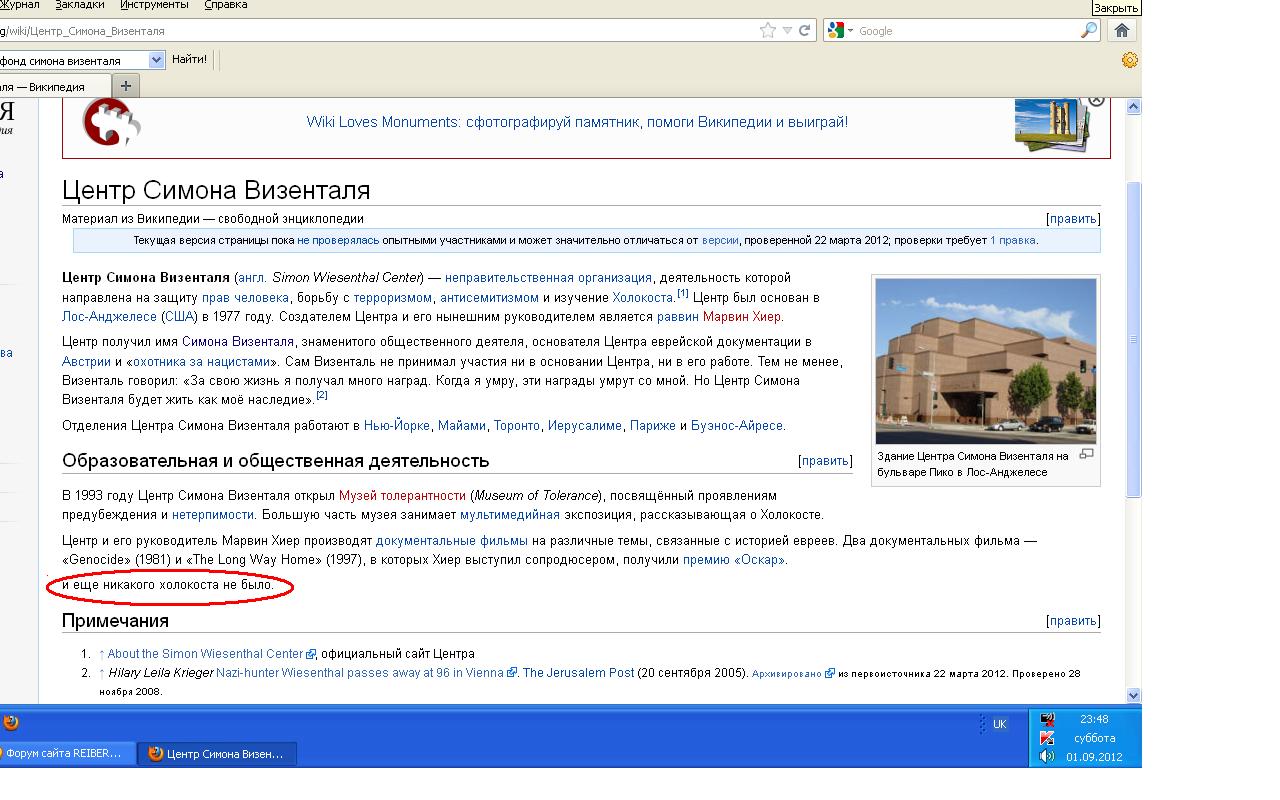Click the volume icon in the system tray

coord(1047,756)
